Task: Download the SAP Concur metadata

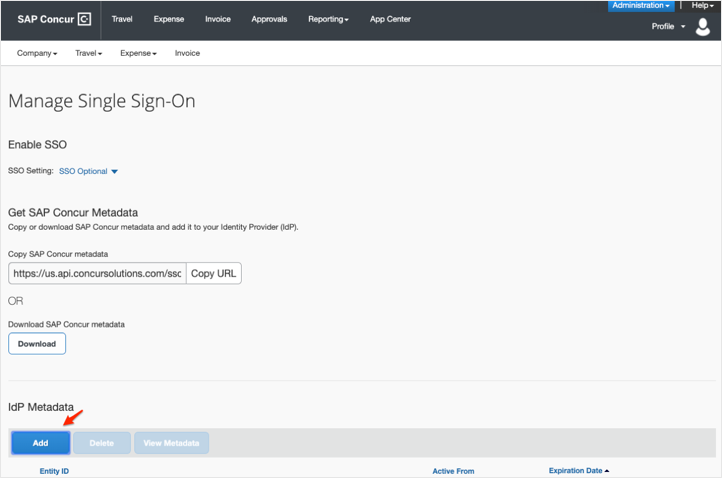Action: (37, 344)
